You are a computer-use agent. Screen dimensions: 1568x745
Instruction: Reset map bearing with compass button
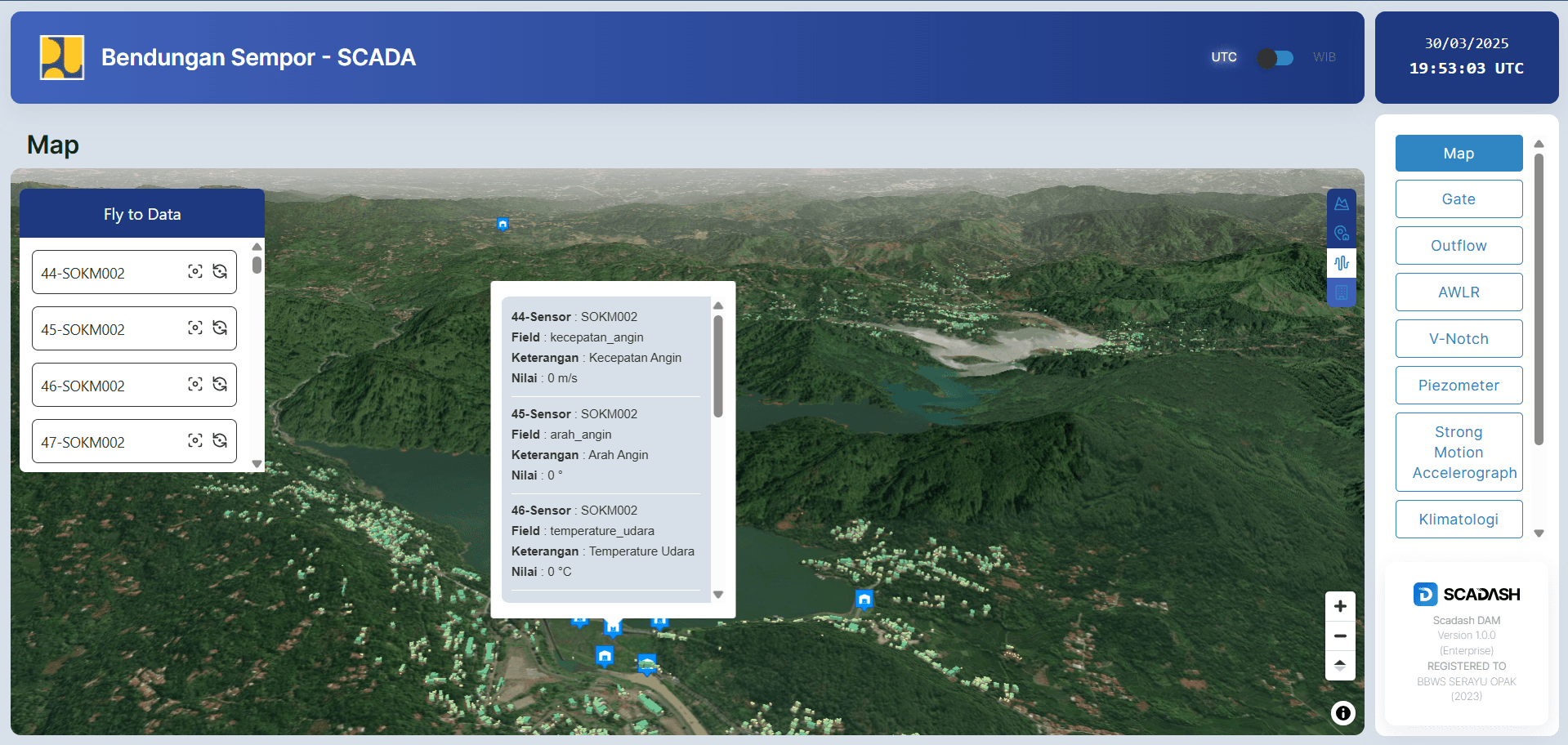coord(1340,665)
